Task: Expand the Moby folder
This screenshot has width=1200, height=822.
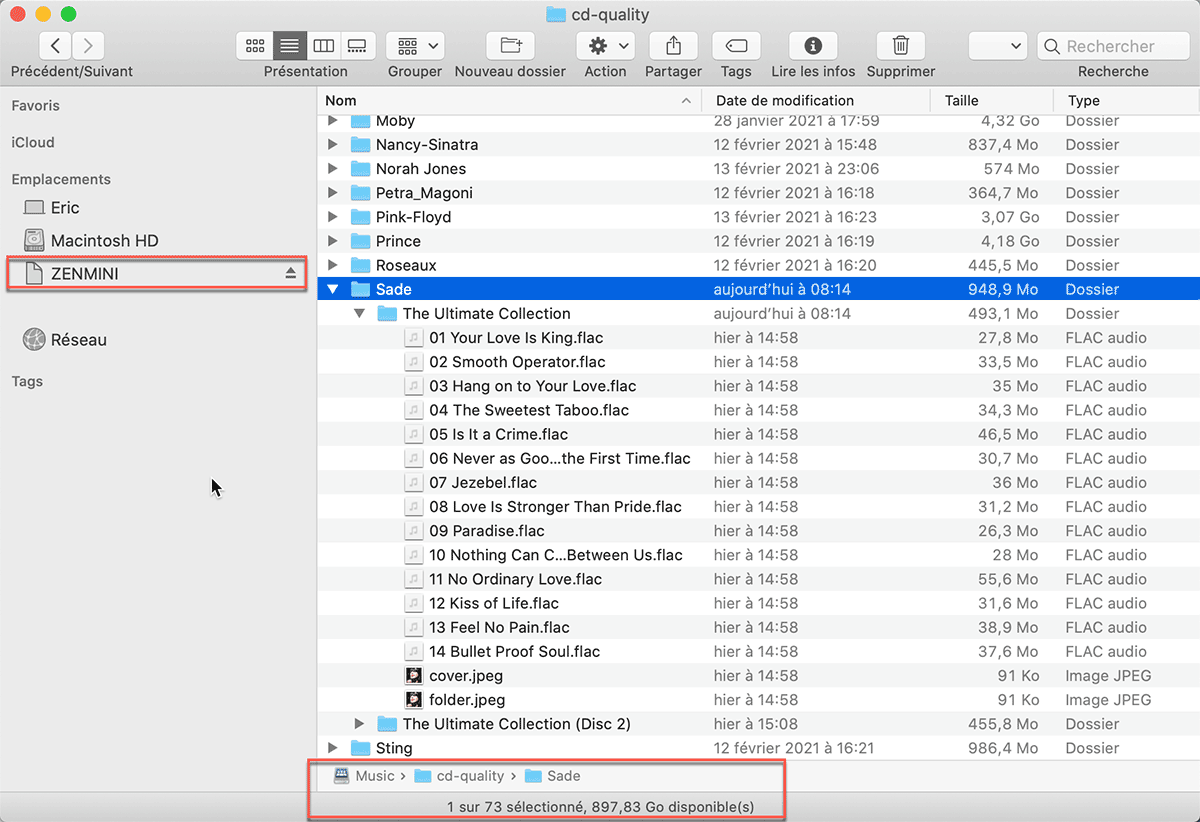Action: (x=334, y=121)
